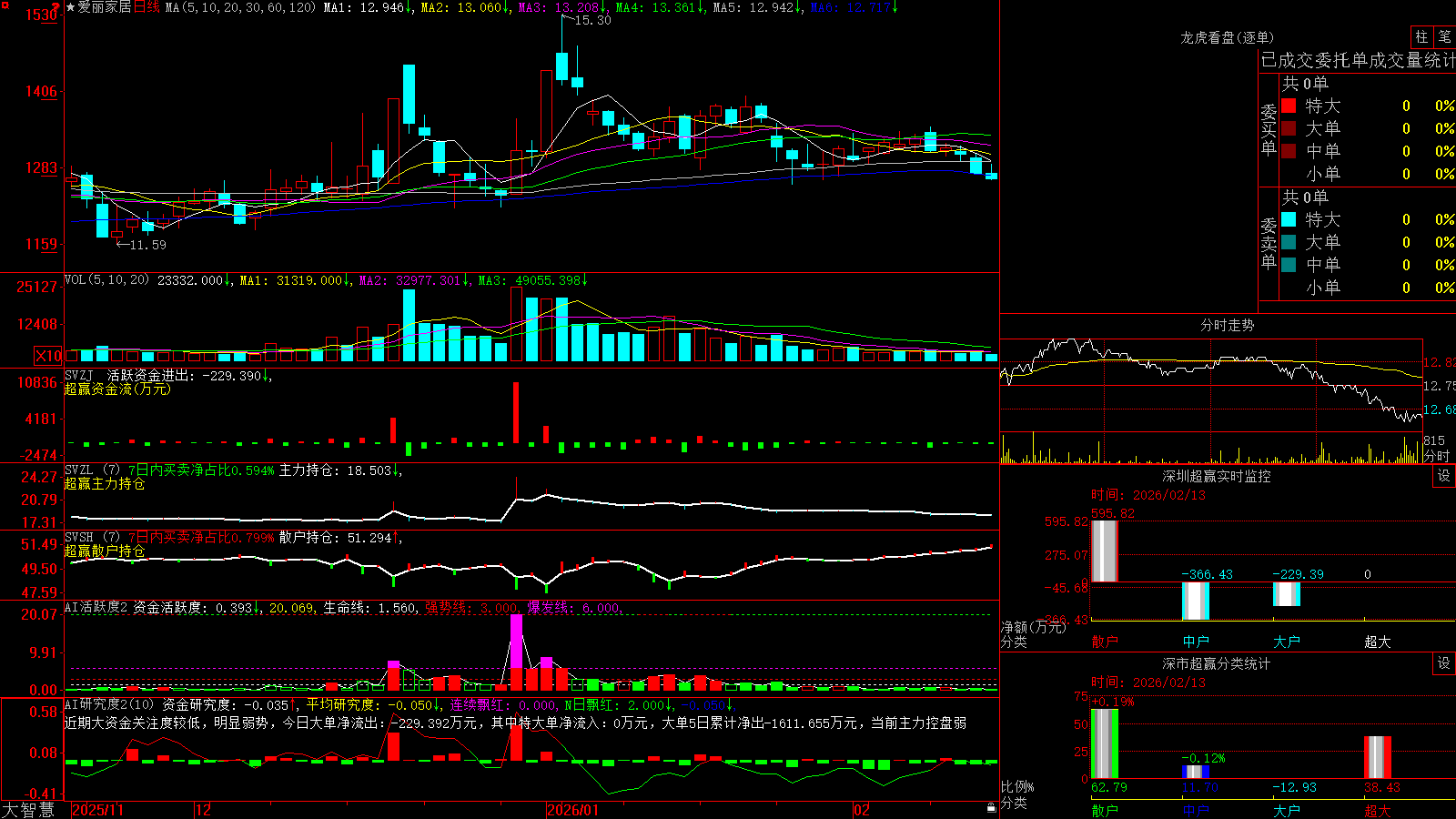
Task: Click the red 特大 buy-order color swatch
Action: pos(1289,106)
